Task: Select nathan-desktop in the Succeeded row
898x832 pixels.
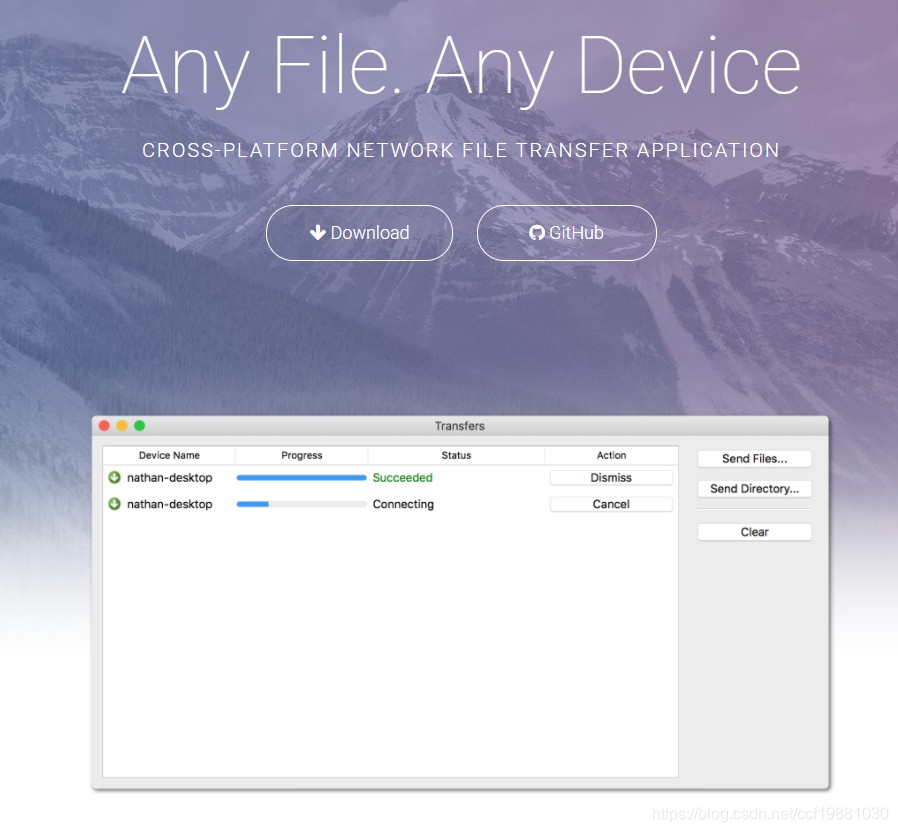Action: point(170,478)
